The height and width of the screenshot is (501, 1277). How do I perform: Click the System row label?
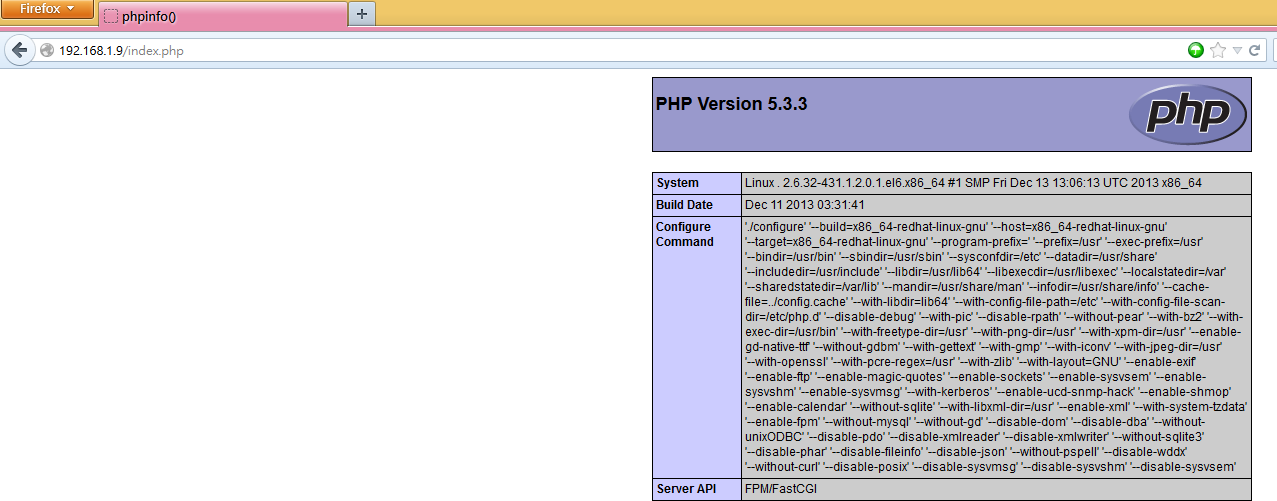(x=677, y=183)
